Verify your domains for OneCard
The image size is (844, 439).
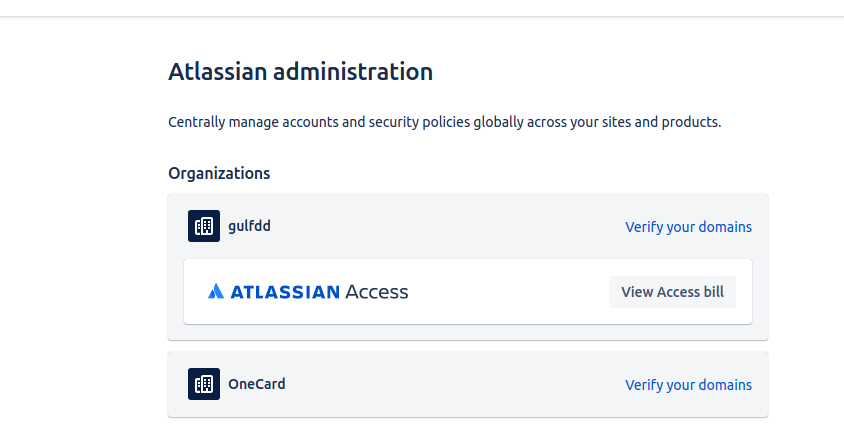[688, 385]
